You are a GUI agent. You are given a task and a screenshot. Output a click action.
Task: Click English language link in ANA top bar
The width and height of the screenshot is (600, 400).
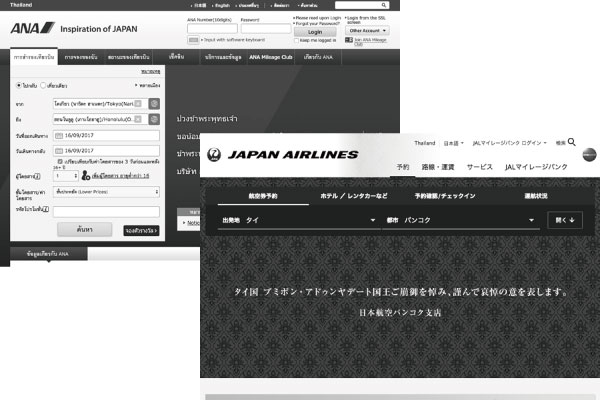221,5
